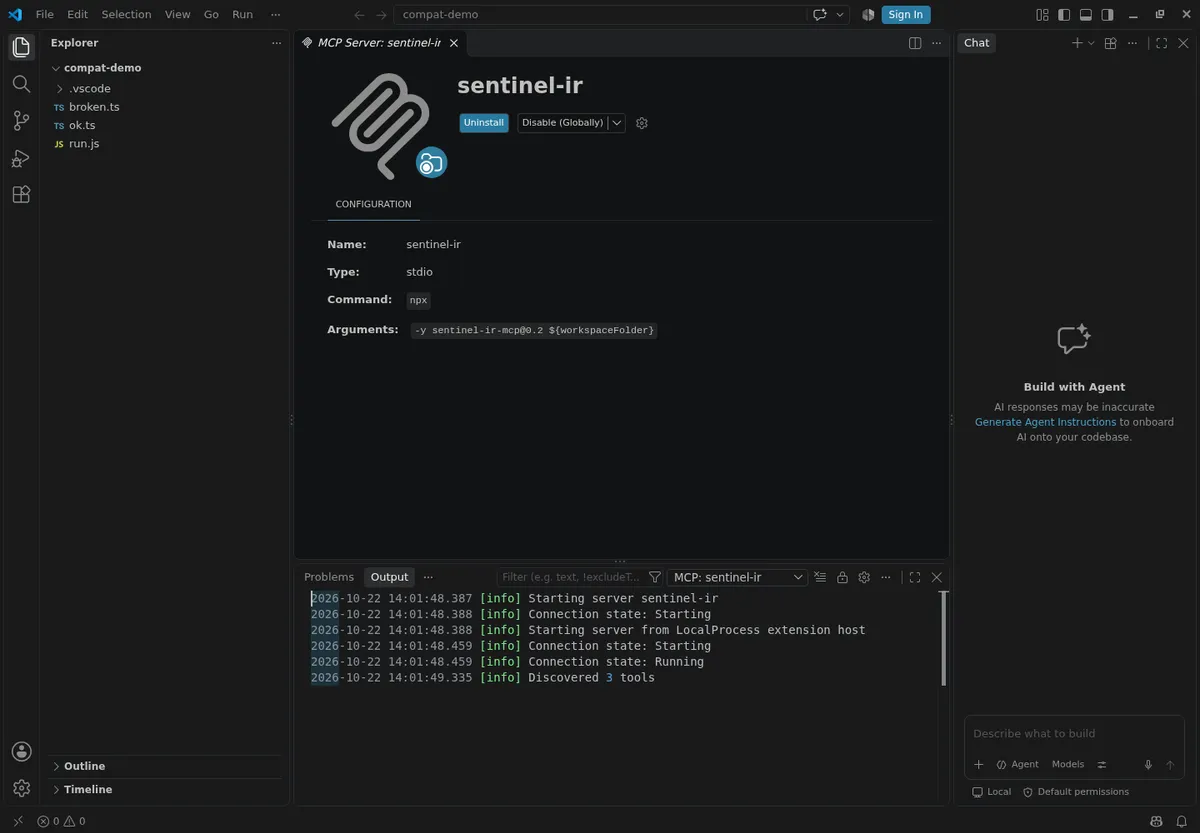
Task: Open the Selection menu
Action: tap(127, 14)
